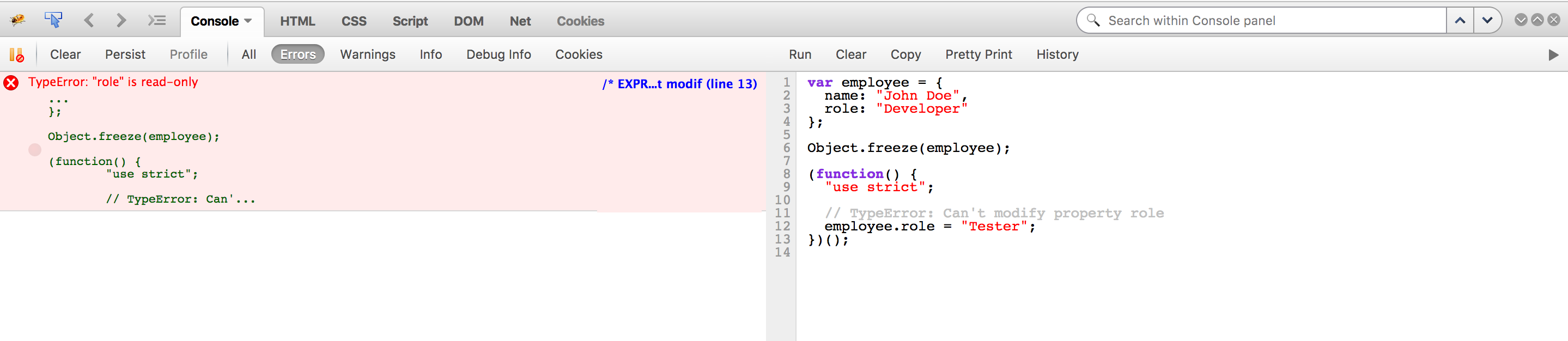Click the red error icon beside TypeError
This screenshot has width=1568, height=341.
tap(11, 83)
